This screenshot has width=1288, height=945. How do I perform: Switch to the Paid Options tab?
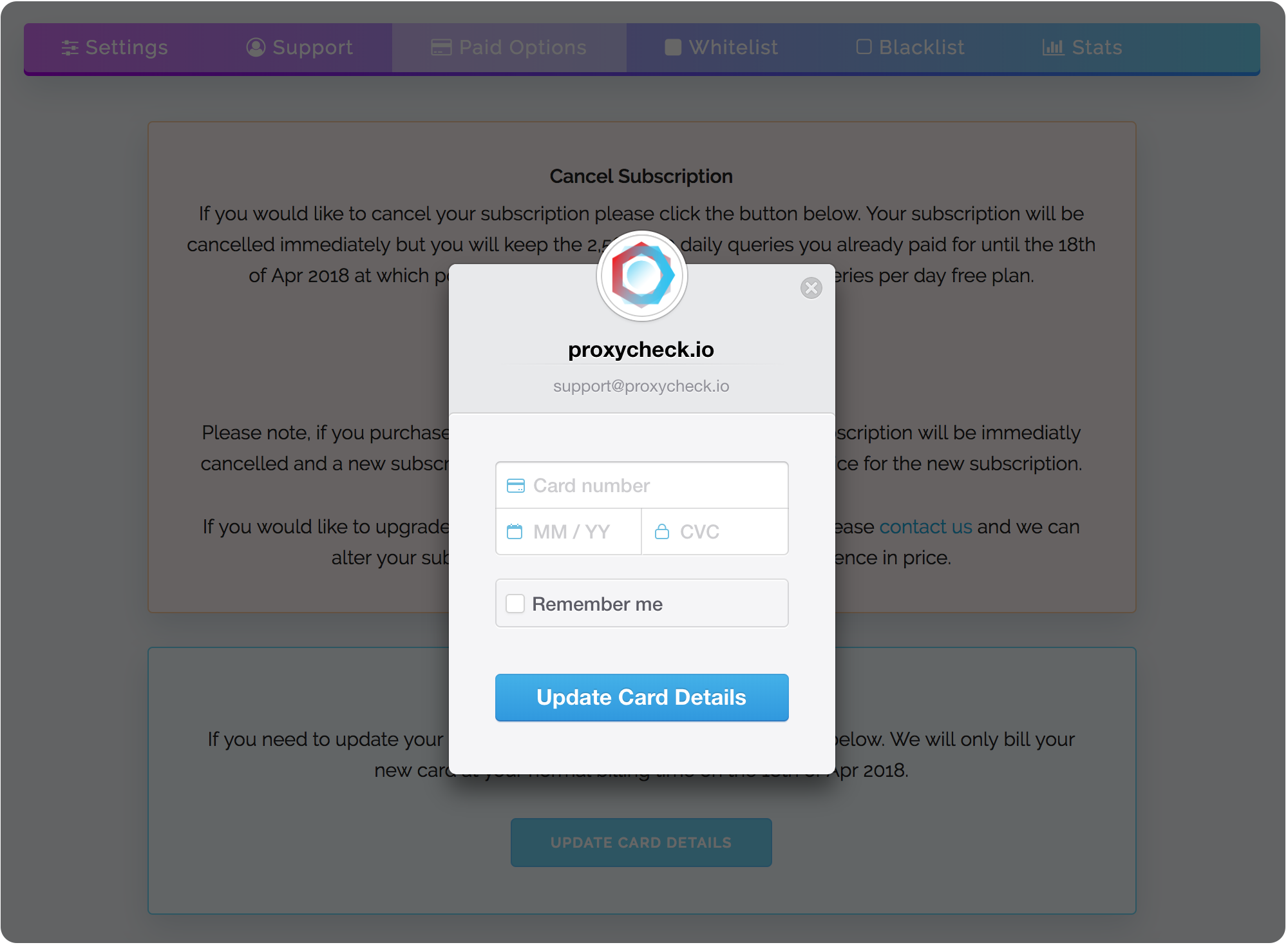tap(509, 48)
